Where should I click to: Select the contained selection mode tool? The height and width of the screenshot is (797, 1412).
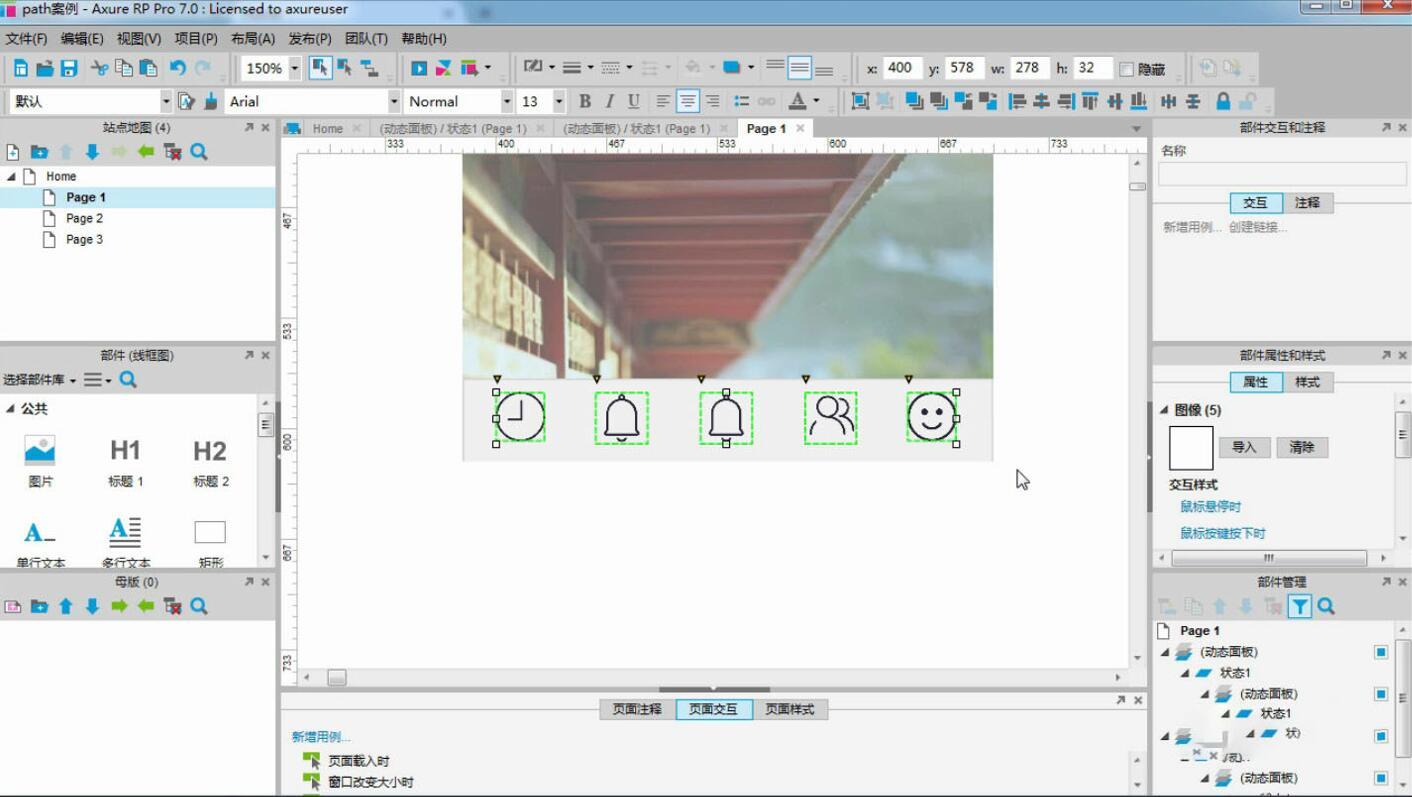click(345, 68)
